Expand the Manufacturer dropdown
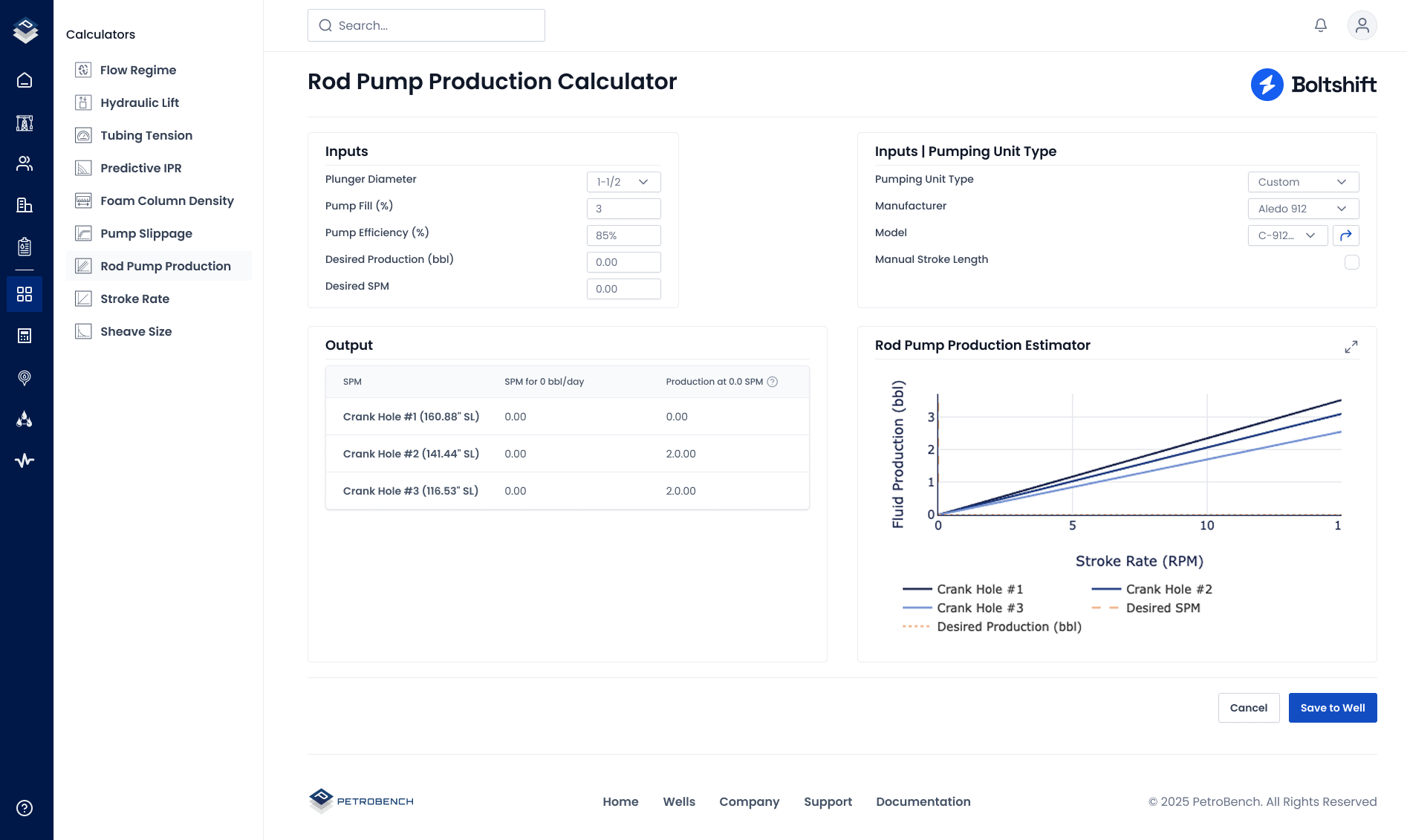This screenshot has width=1407, height=840. (1303, 209)
